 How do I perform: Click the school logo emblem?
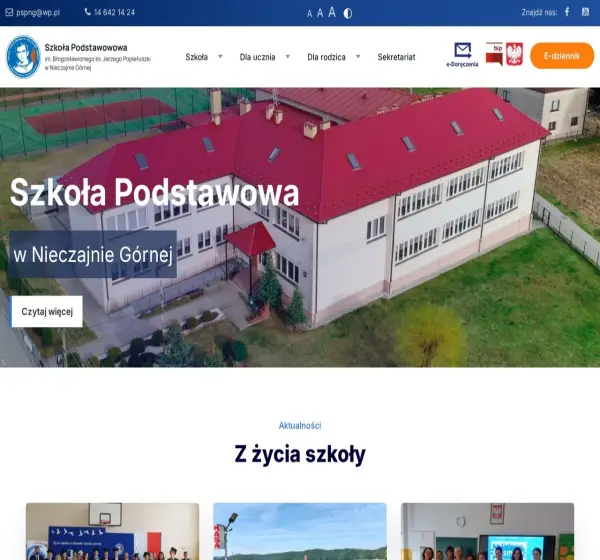pos(23,57)
